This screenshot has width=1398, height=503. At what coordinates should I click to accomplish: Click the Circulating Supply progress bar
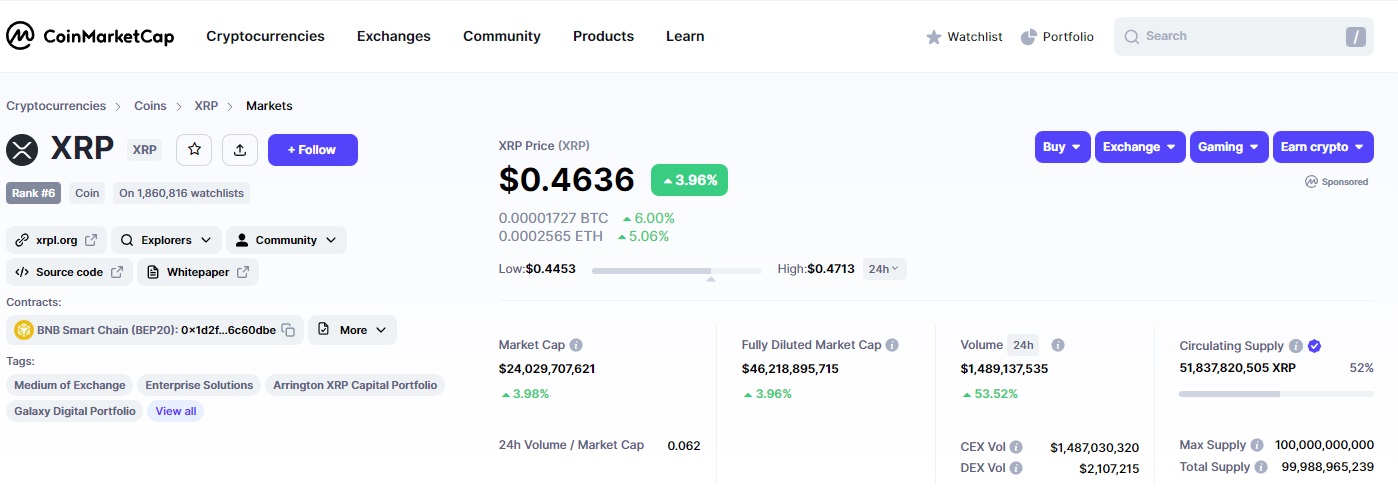coord(1276,394)
